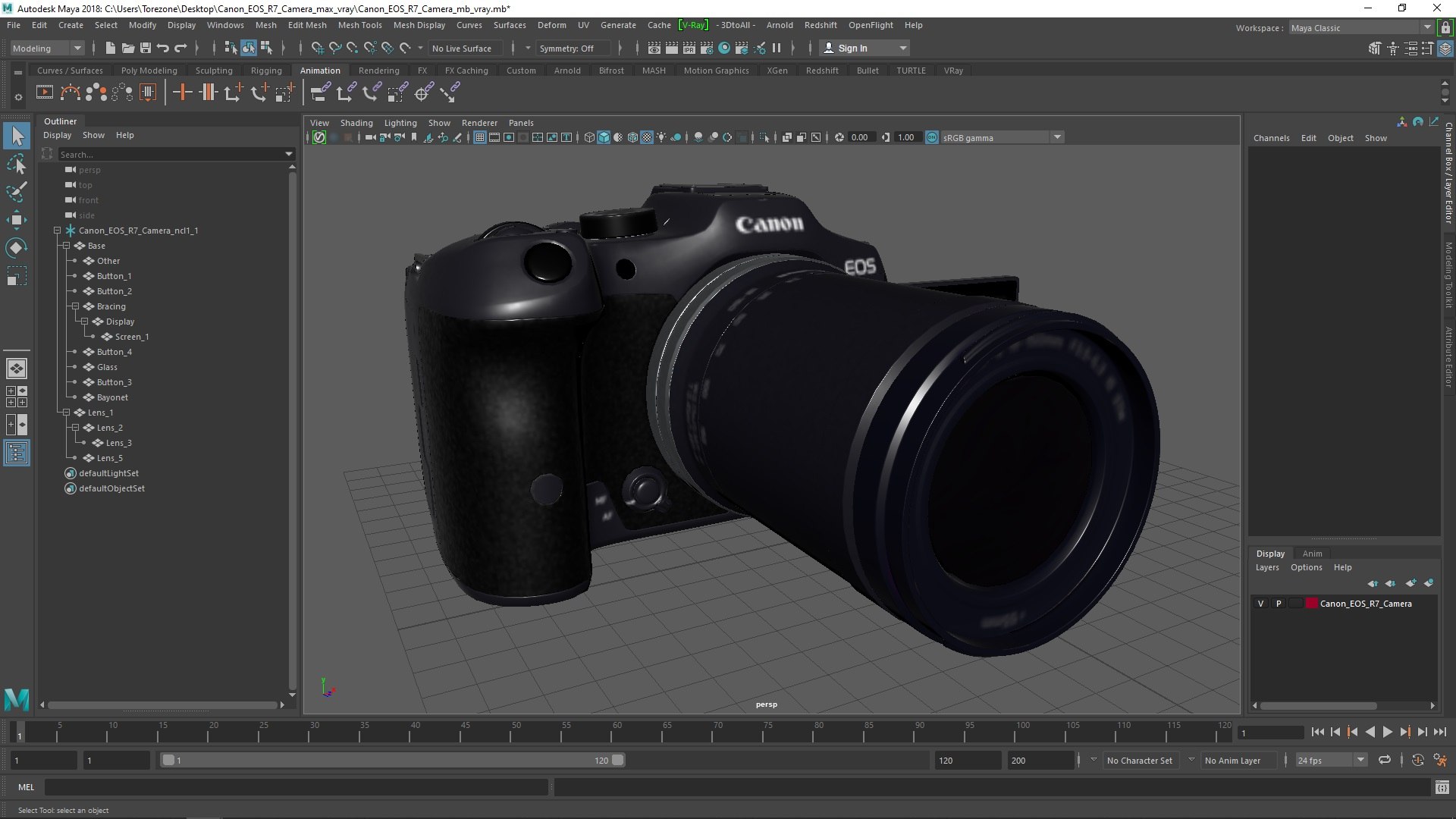
Task: Click the Redo arrow icon
Action: (180, 48)
